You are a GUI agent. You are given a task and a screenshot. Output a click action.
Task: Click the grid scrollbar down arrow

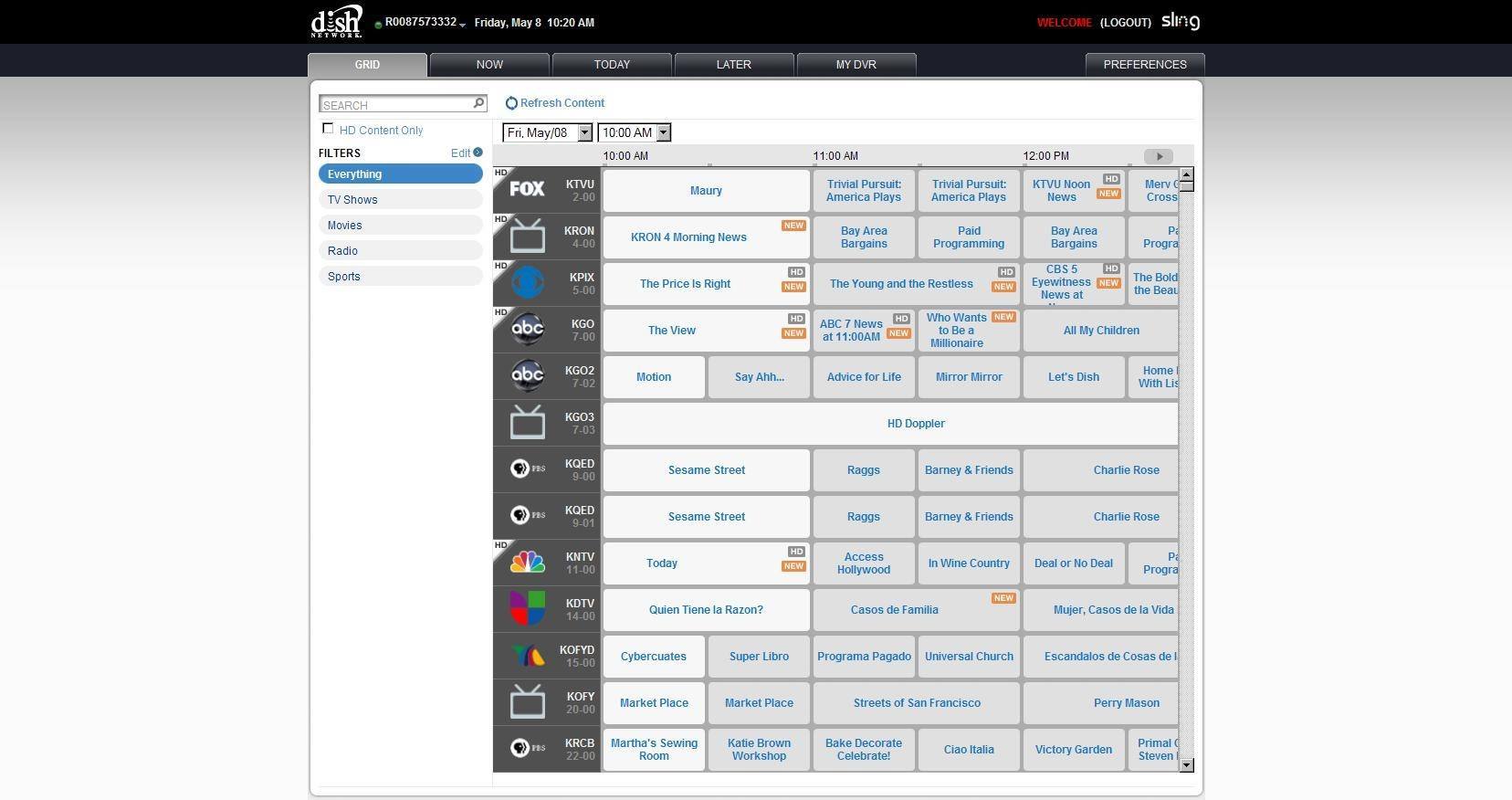[1186, 765]
